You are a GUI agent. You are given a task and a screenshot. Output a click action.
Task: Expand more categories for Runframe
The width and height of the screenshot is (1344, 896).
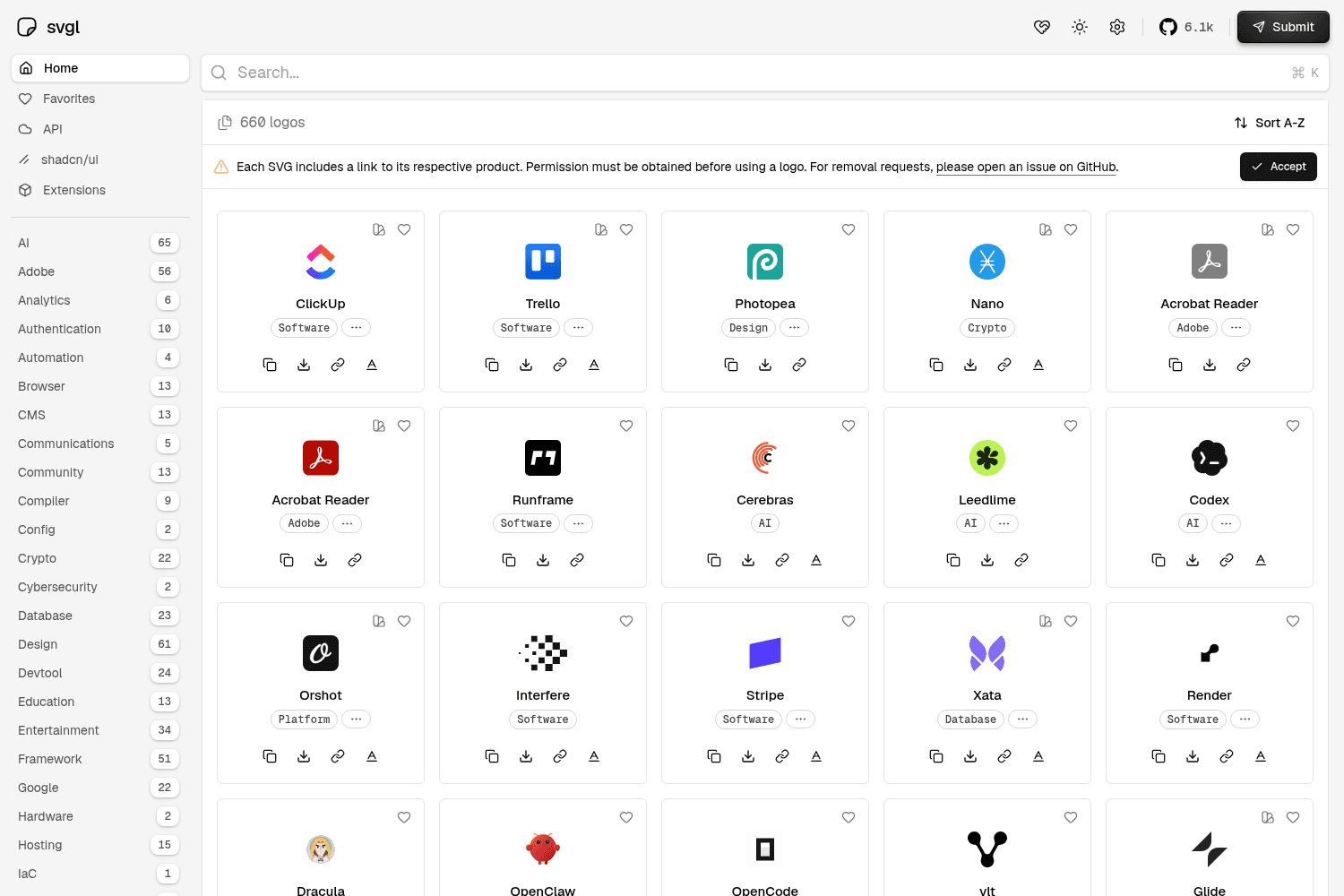[579, 523]
